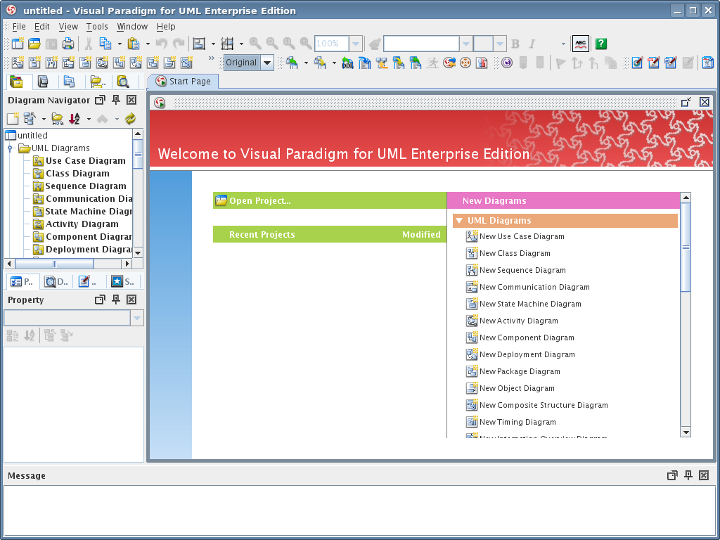Click the navigator horizontal scrollbar thumb

[55, 264]
